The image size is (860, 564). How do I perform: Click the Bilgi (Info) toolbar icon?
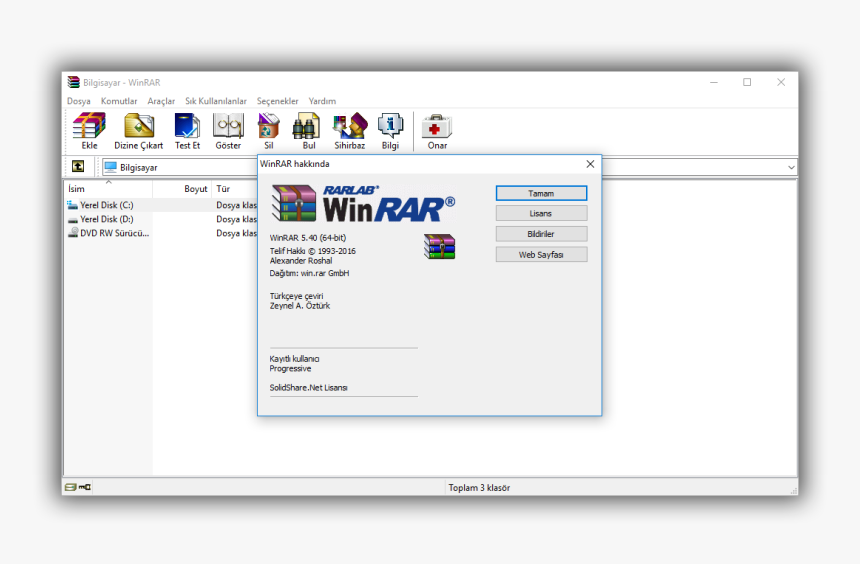[391, 126]
